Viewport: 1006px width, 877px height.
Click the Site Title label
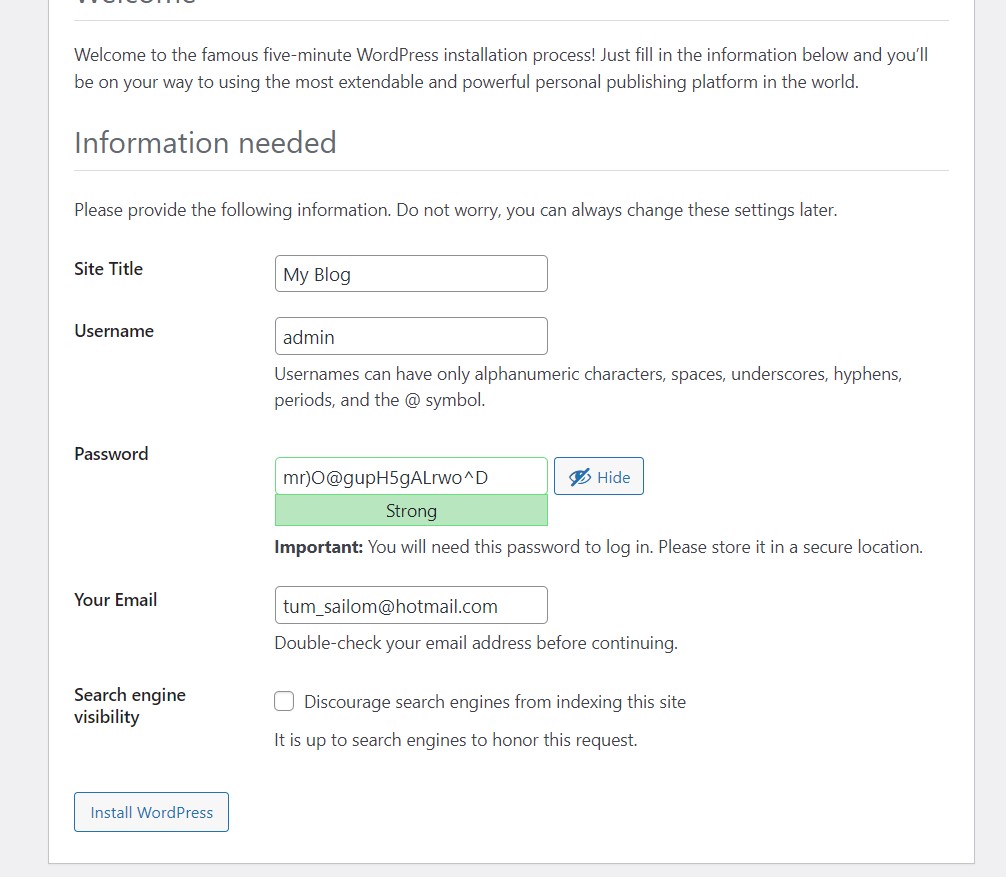click(108, 269)
